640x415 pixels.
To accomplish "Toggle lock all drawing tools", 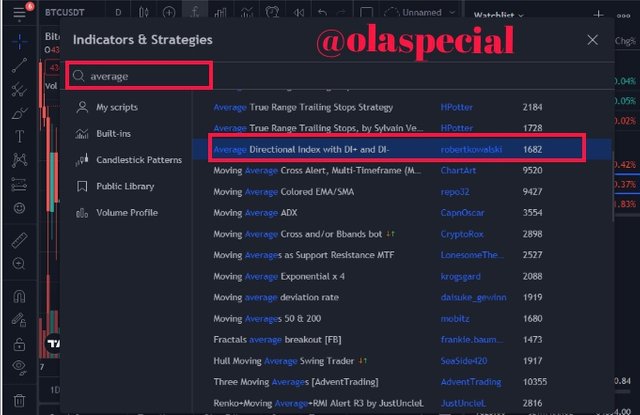I will click(x=20, y=343).
